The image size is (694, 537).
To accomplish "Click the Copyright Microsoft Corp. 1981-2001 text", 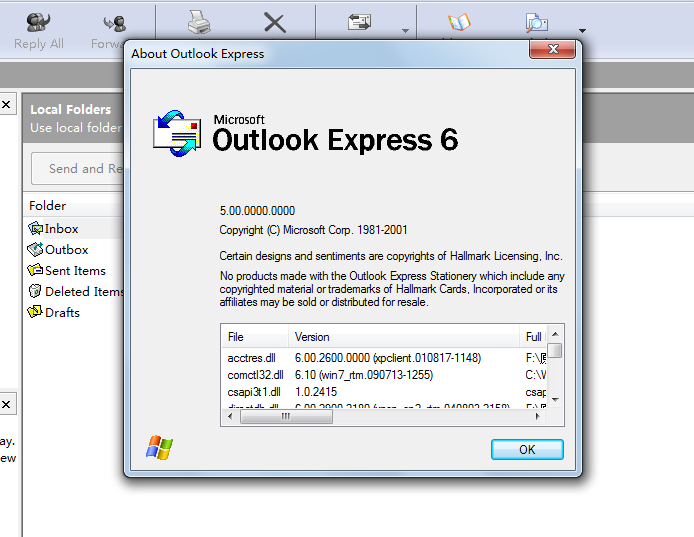I will point(313,230).
